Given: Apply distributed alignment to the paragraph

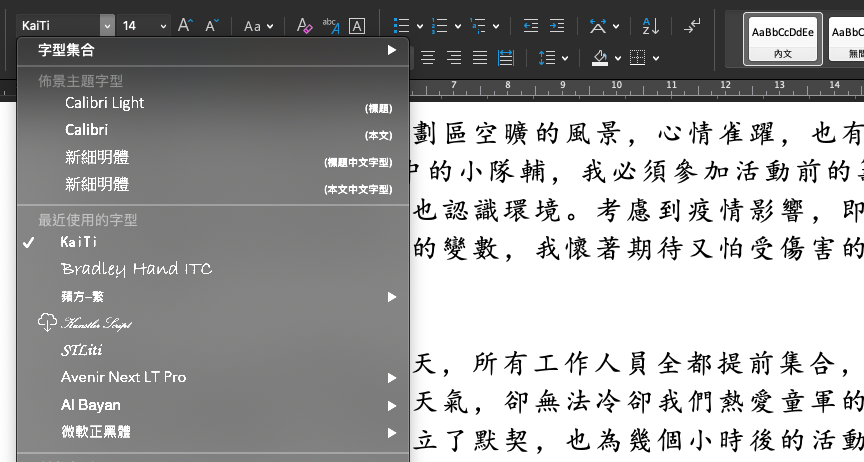Looking at the screenshot, I should (x=506, y=57).
